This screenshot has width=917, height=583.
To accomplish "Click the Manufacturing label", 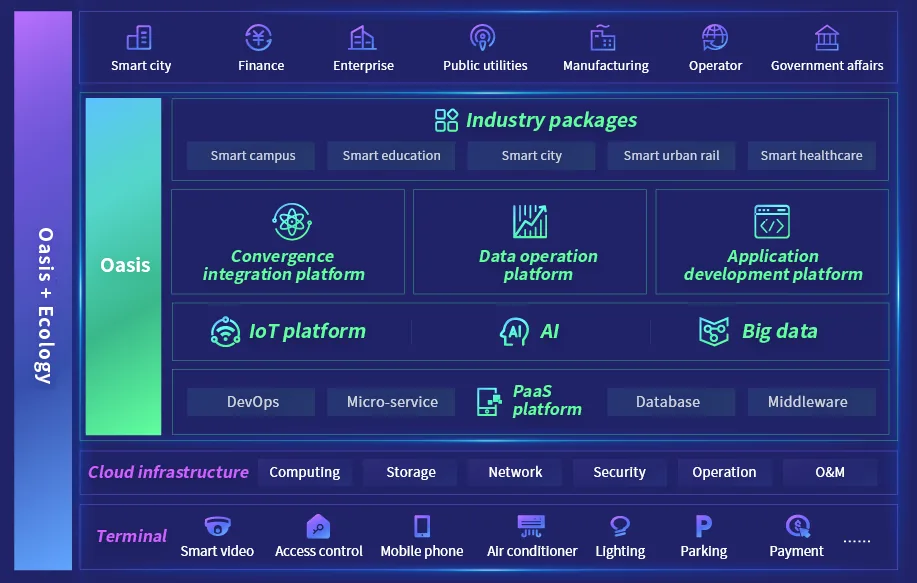I will click(606, 66).
